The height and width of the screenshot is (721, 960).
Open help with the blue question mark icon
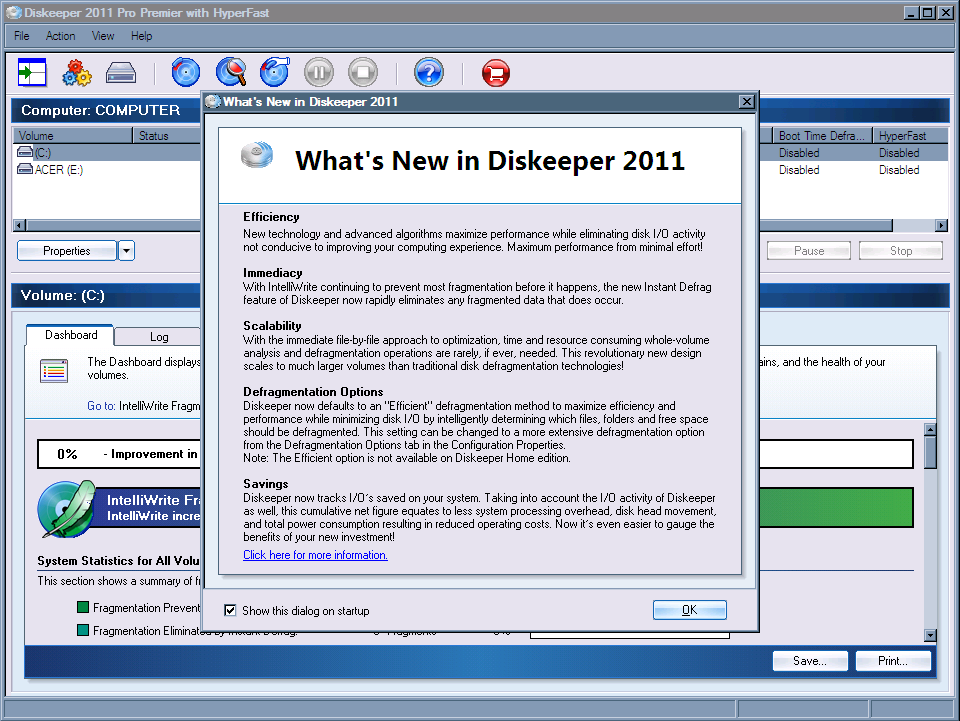(x=428, y=73)
